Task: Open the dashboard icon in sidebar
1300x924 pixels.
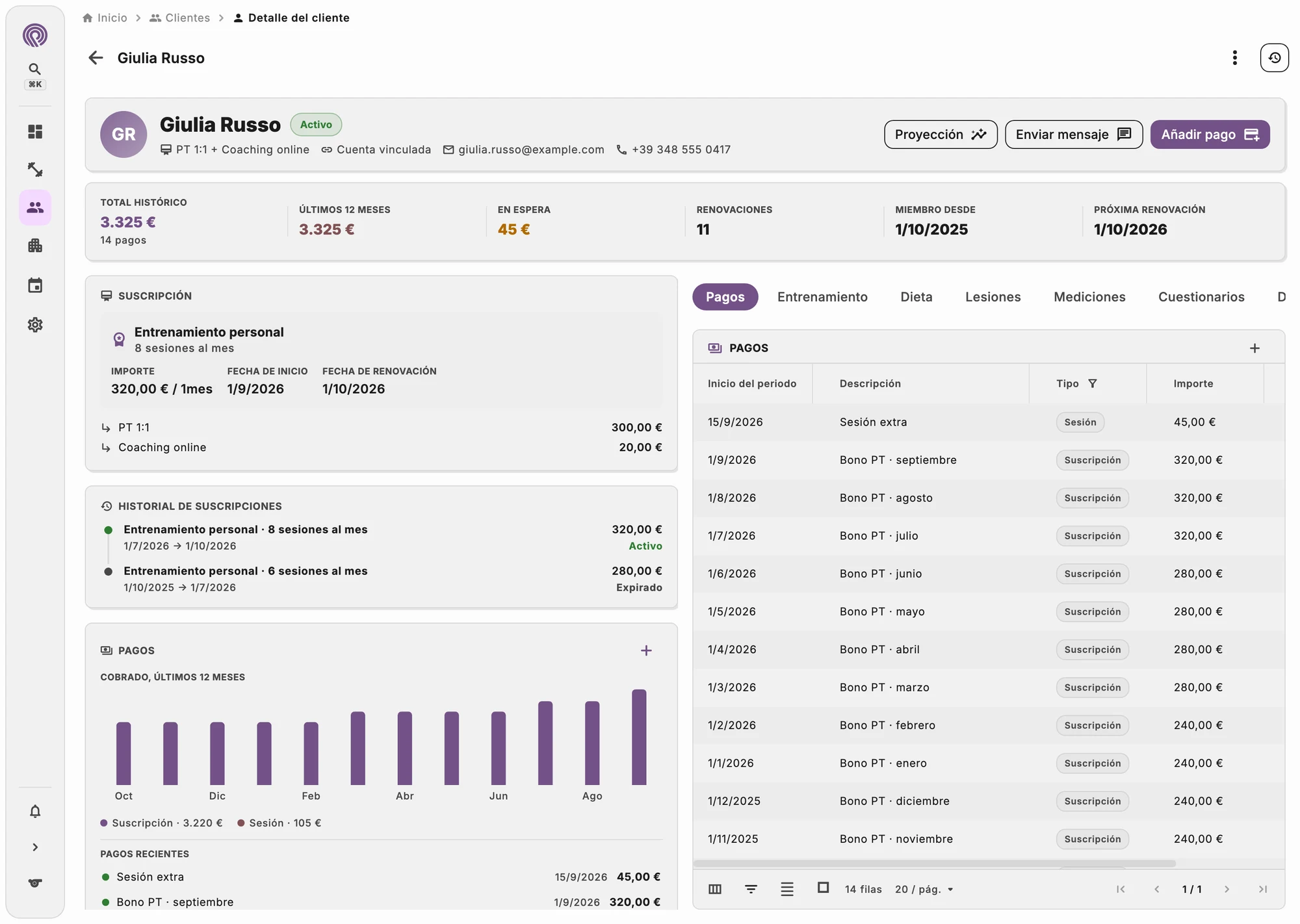Action: tap(35, 132)
